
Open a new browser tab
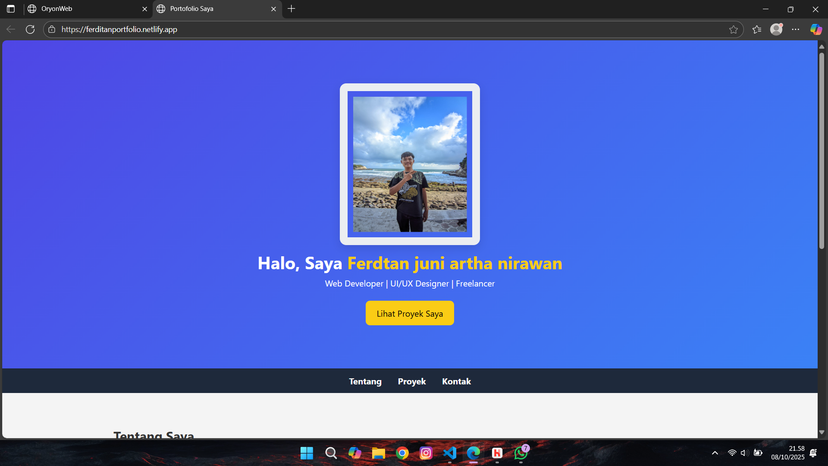click(291, 9)
